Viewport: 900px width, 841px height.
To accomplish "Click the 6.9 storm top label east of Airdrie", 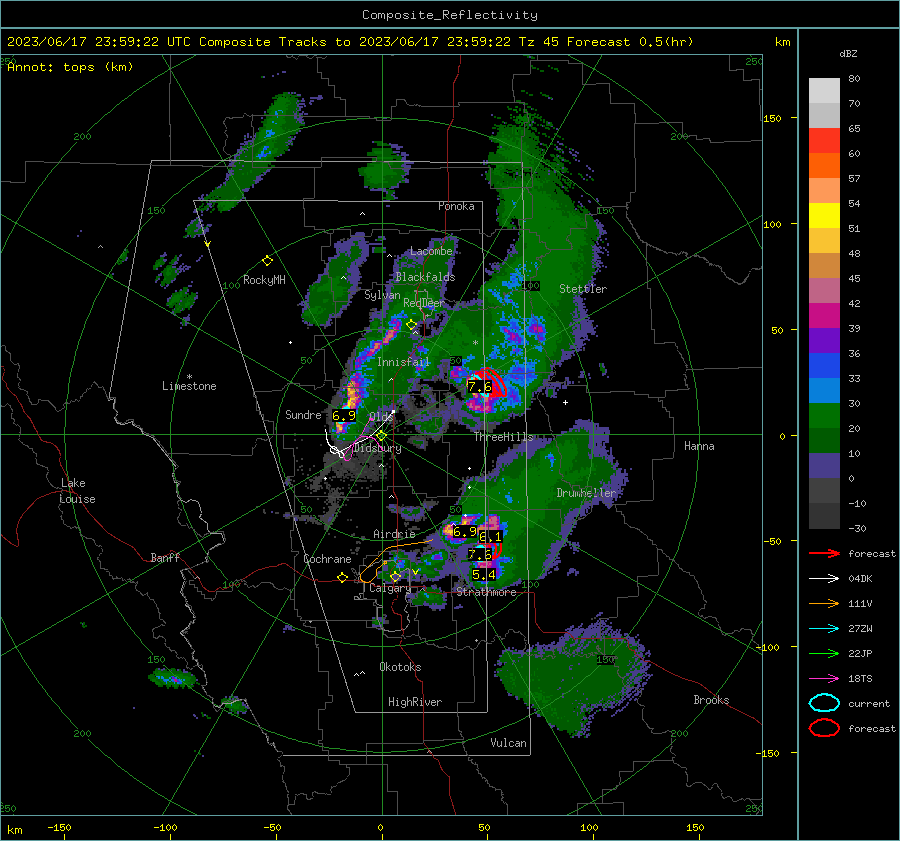I will coord(465,532).
